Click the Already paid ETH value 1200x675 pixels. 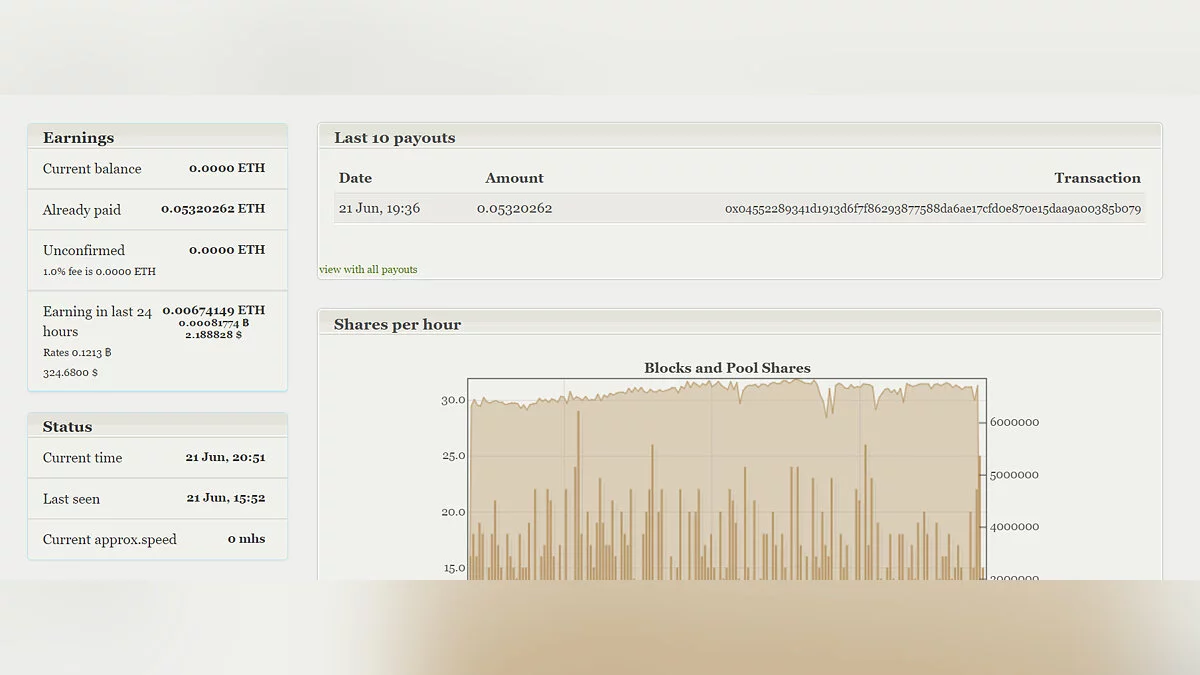click(x=213, y=209)
